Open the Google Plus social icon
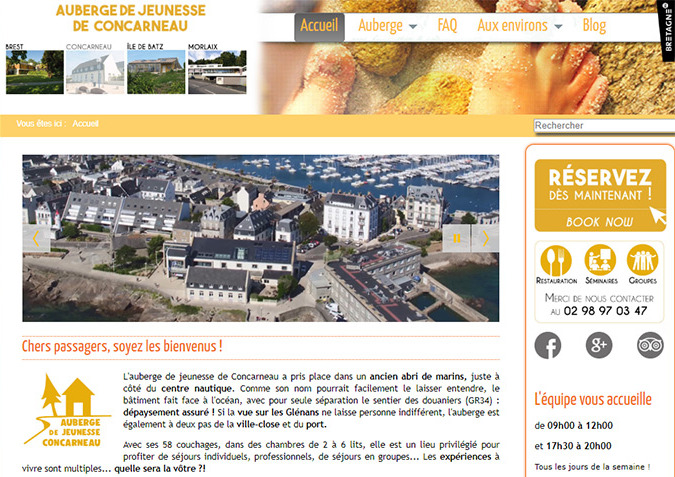 point(599,345)
